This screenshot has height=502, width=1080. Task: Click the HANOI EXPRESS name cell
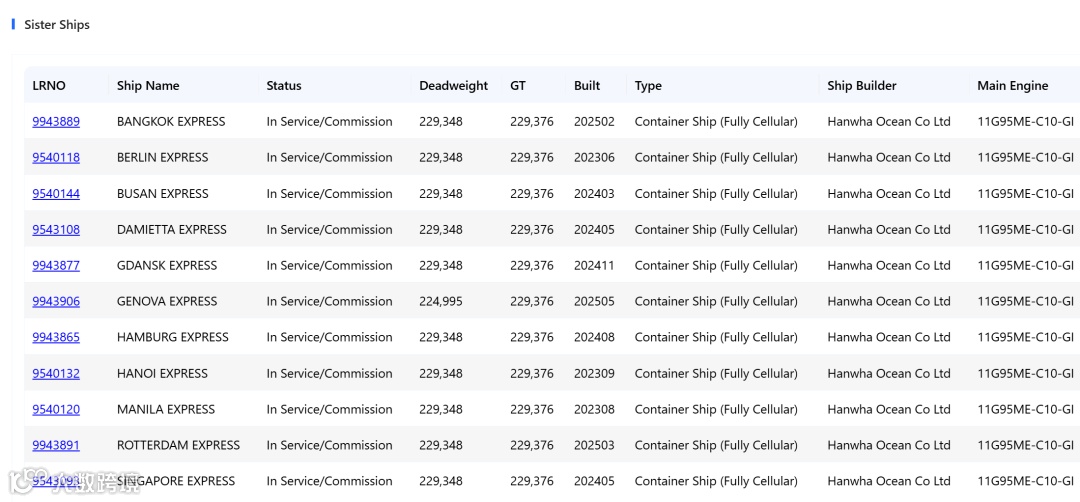162,373
